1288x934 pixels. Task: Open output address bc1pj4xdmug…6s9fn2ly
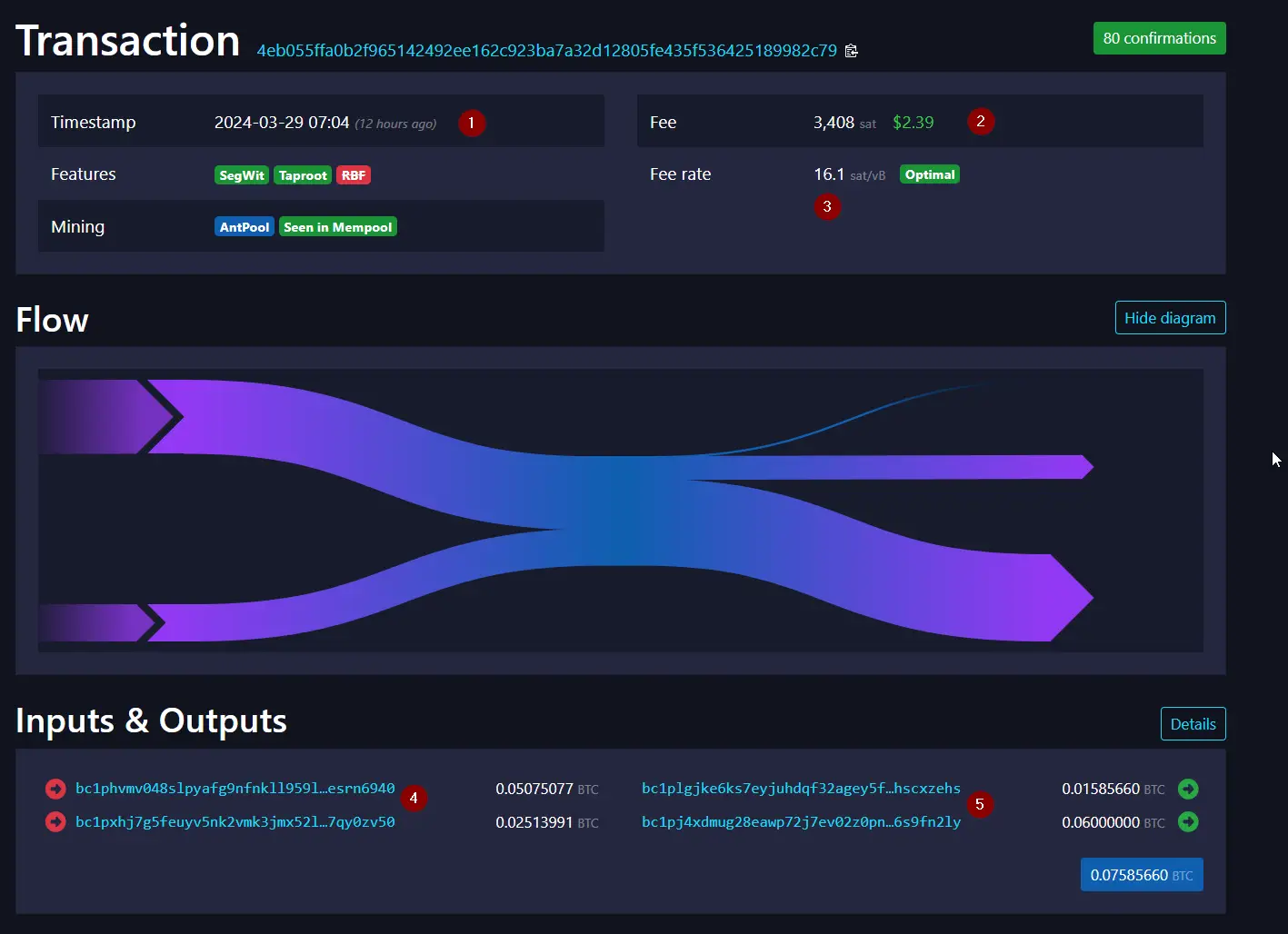[x=801, y=822]
